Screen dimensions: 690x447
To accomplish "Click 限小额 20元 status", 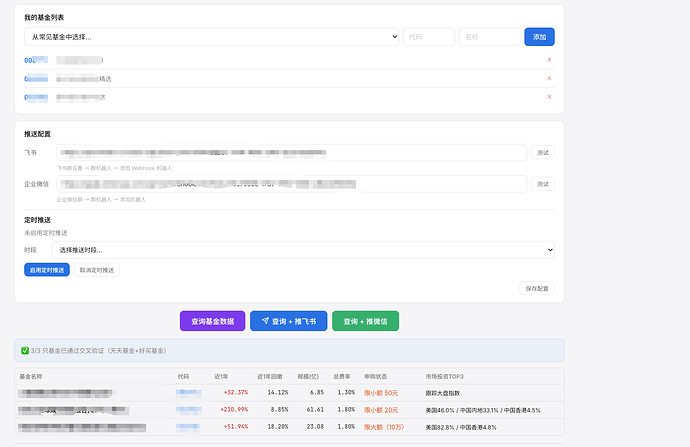I will pos(381,410).
